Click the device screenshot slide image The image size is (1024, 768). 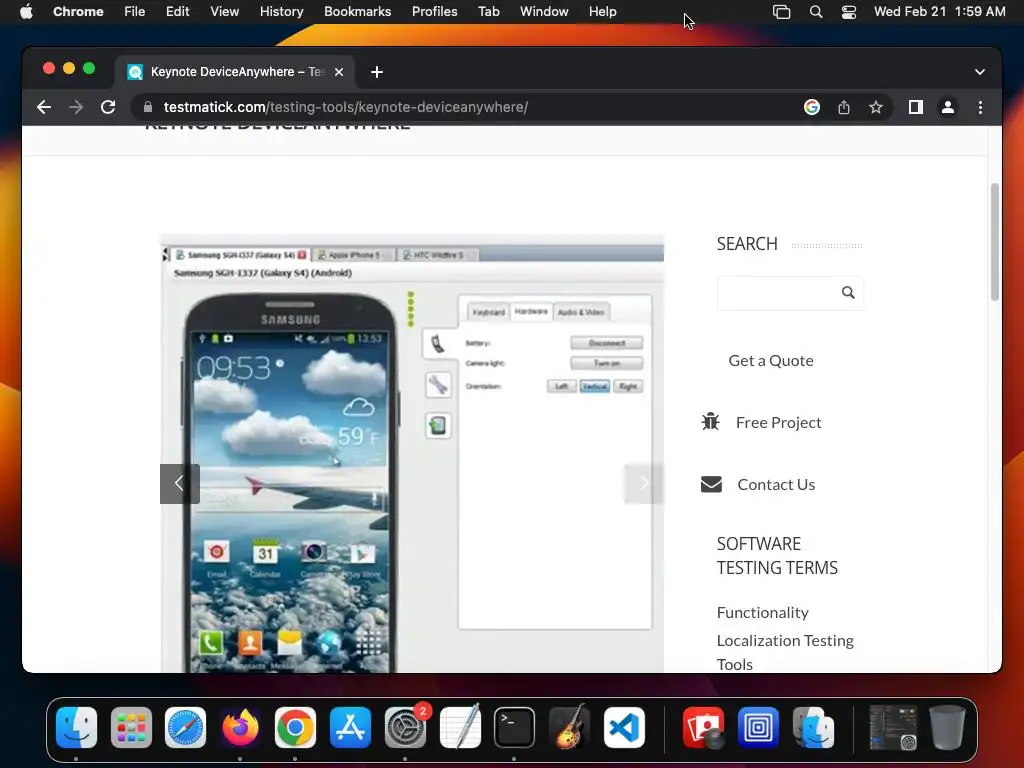pyautogui.click(x=412, y=453)
